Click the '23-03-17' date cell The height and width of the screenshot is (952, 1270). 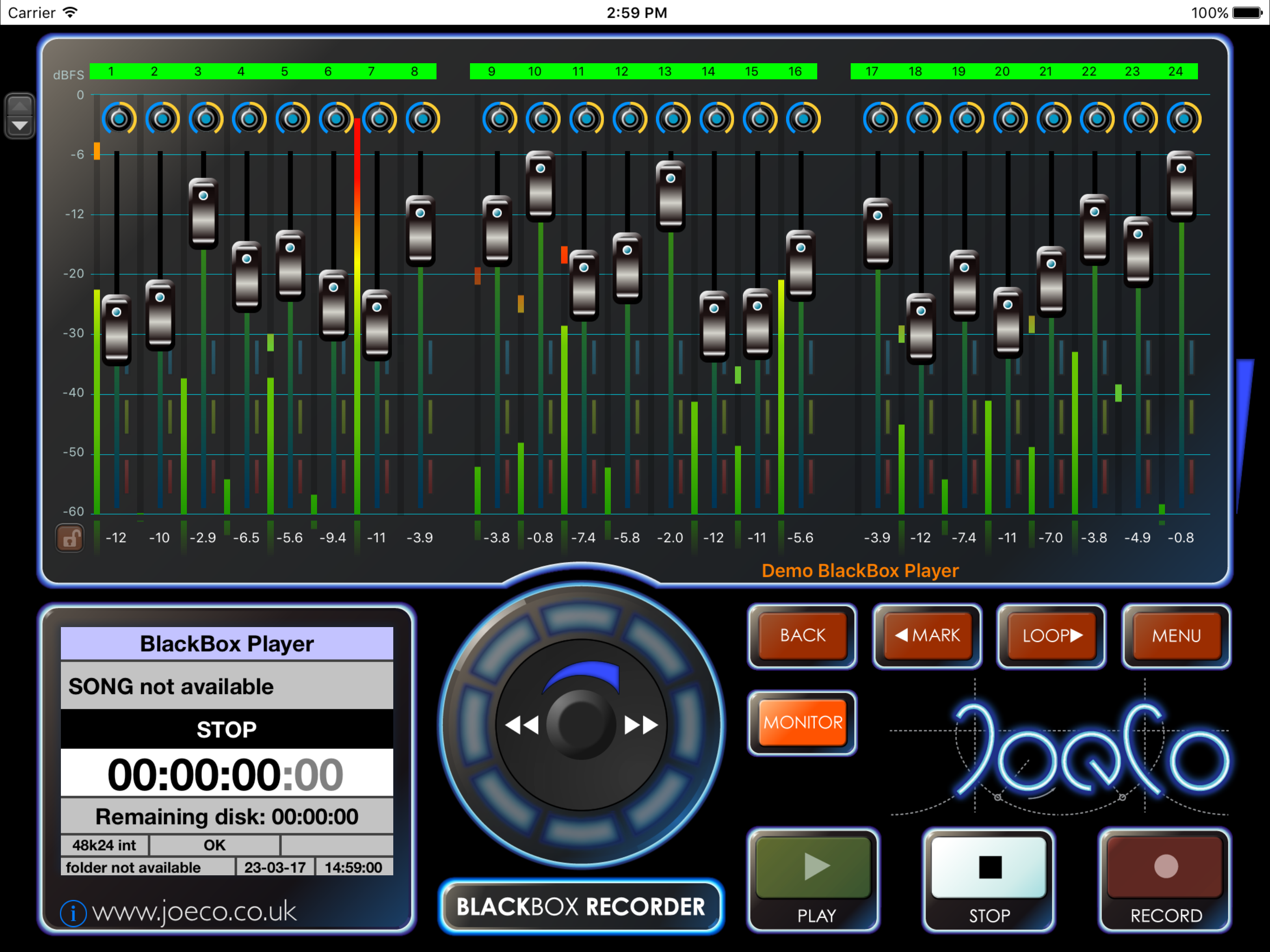pos(275,867)
